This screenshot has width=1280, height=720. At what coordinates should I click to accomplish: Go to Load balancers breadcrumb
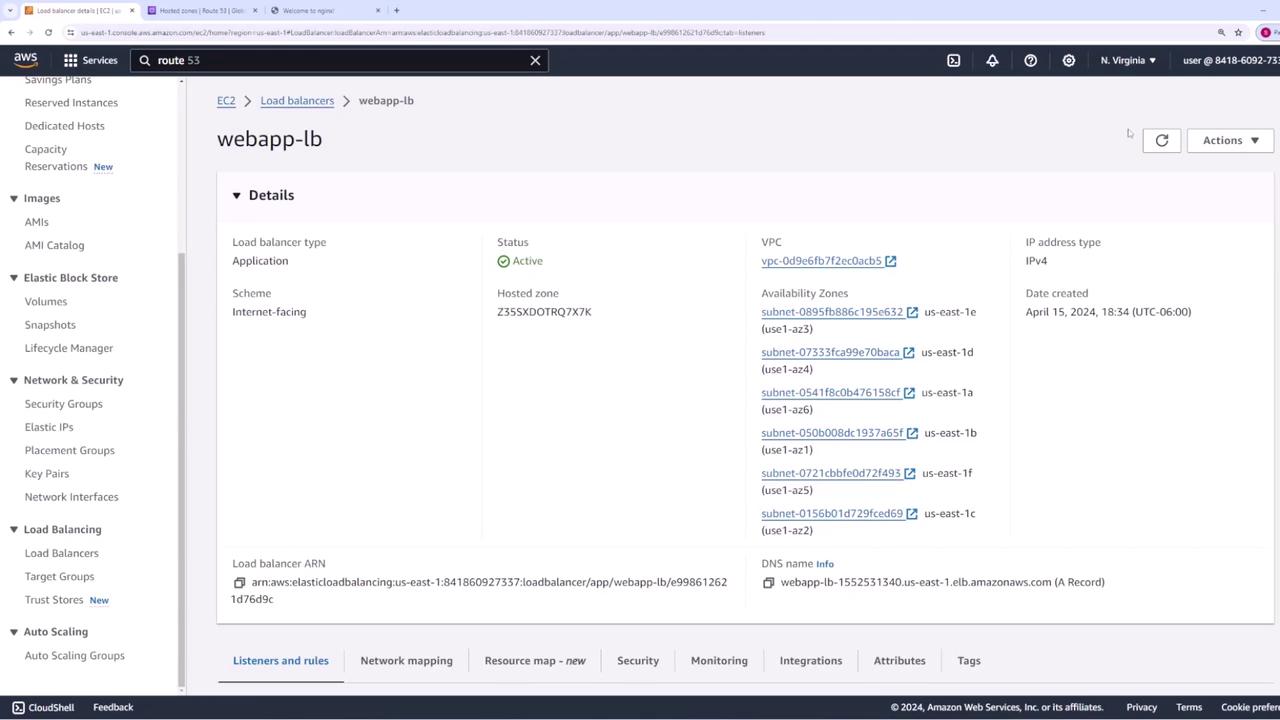pyautogui.click(x=297, y=101)
